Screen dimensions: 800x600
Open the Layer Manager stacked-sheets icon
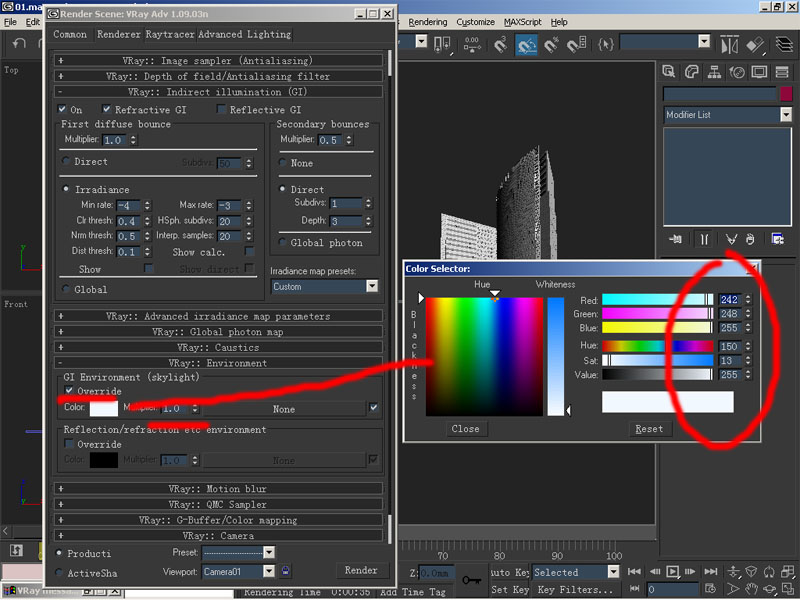coord(784,45)
